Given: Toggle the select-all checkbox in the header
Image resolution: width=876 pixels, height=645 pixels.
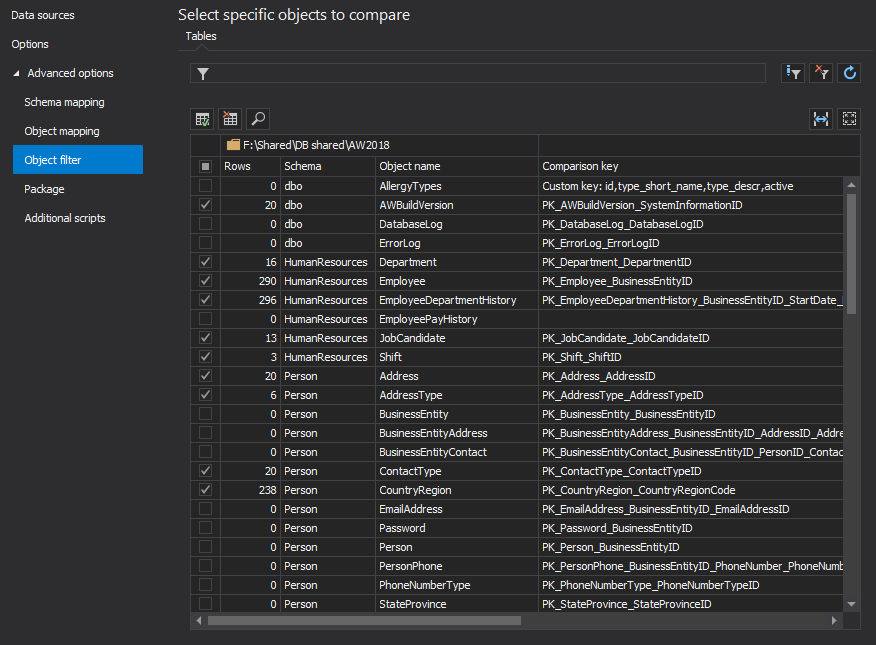Looking at the screenshot, I should [x=205, y=166].
